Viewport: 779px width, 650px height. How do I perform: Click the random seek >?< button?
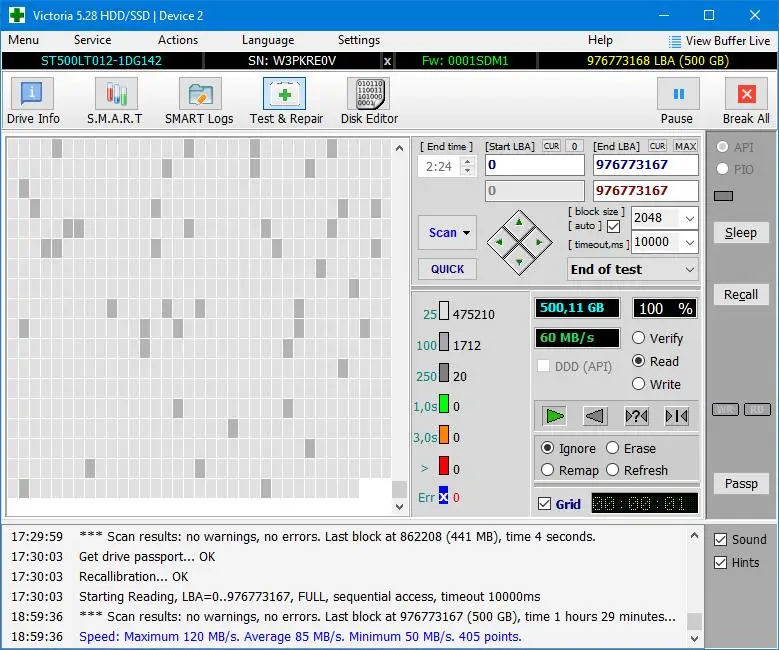(x=636, y=416)
